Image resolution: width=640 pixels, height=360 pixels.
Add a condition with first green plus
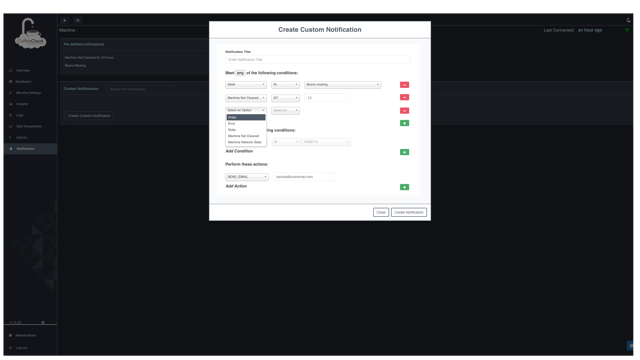pos(404,123)
